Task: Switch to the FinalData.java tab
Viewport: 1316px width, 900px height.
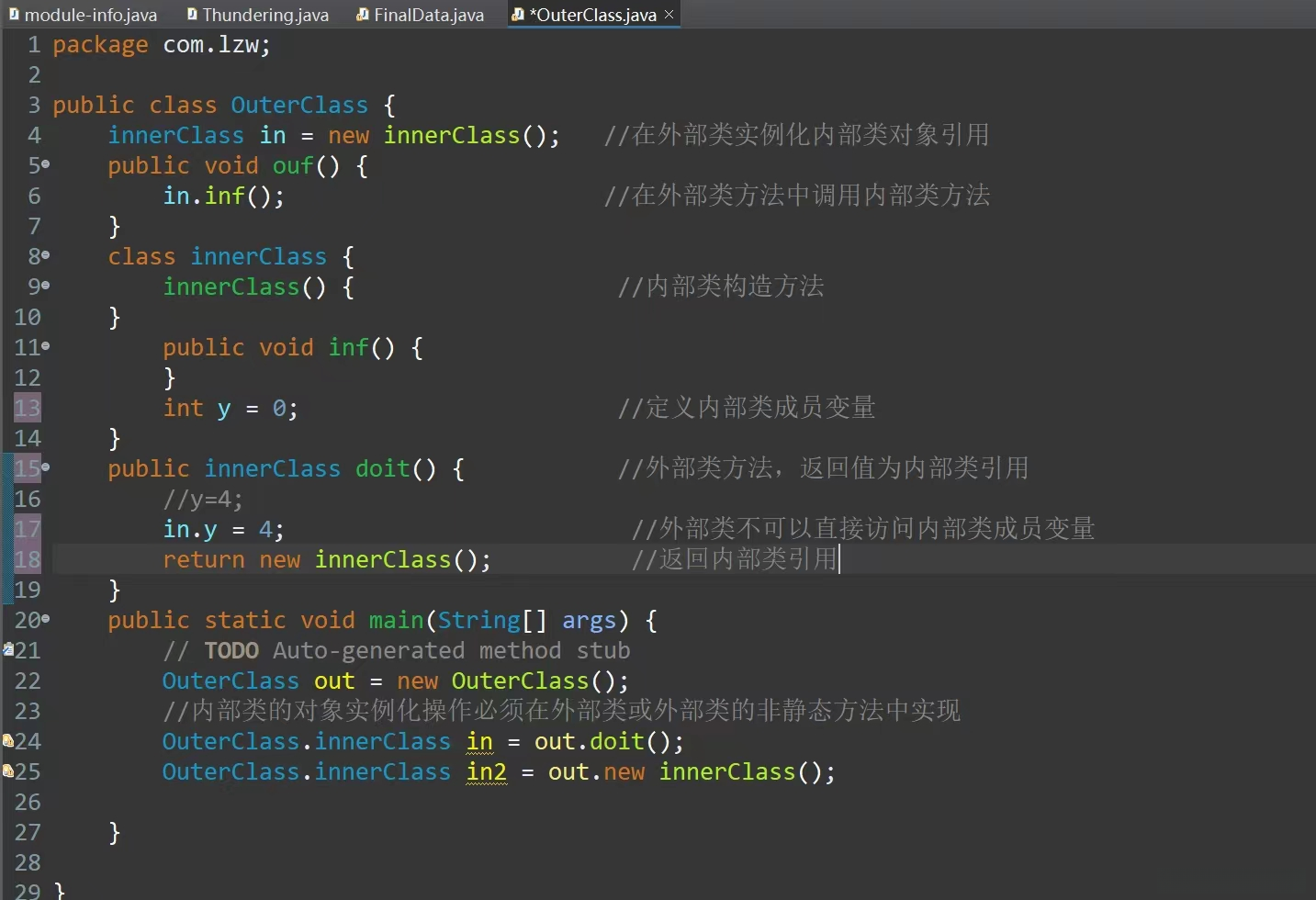Action: pyautogui.click(x=421, y=15)
